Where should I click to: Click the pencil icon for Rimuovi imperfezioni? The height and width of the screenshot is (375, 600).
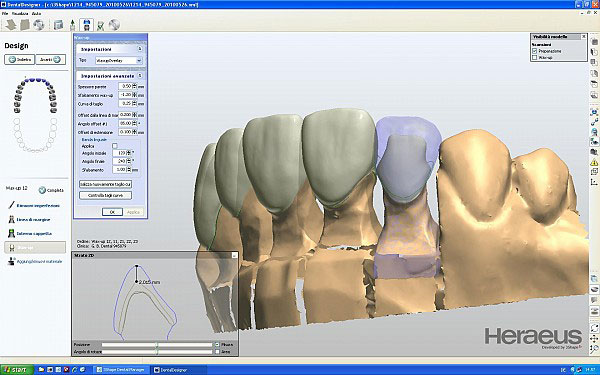pos(11,205)
